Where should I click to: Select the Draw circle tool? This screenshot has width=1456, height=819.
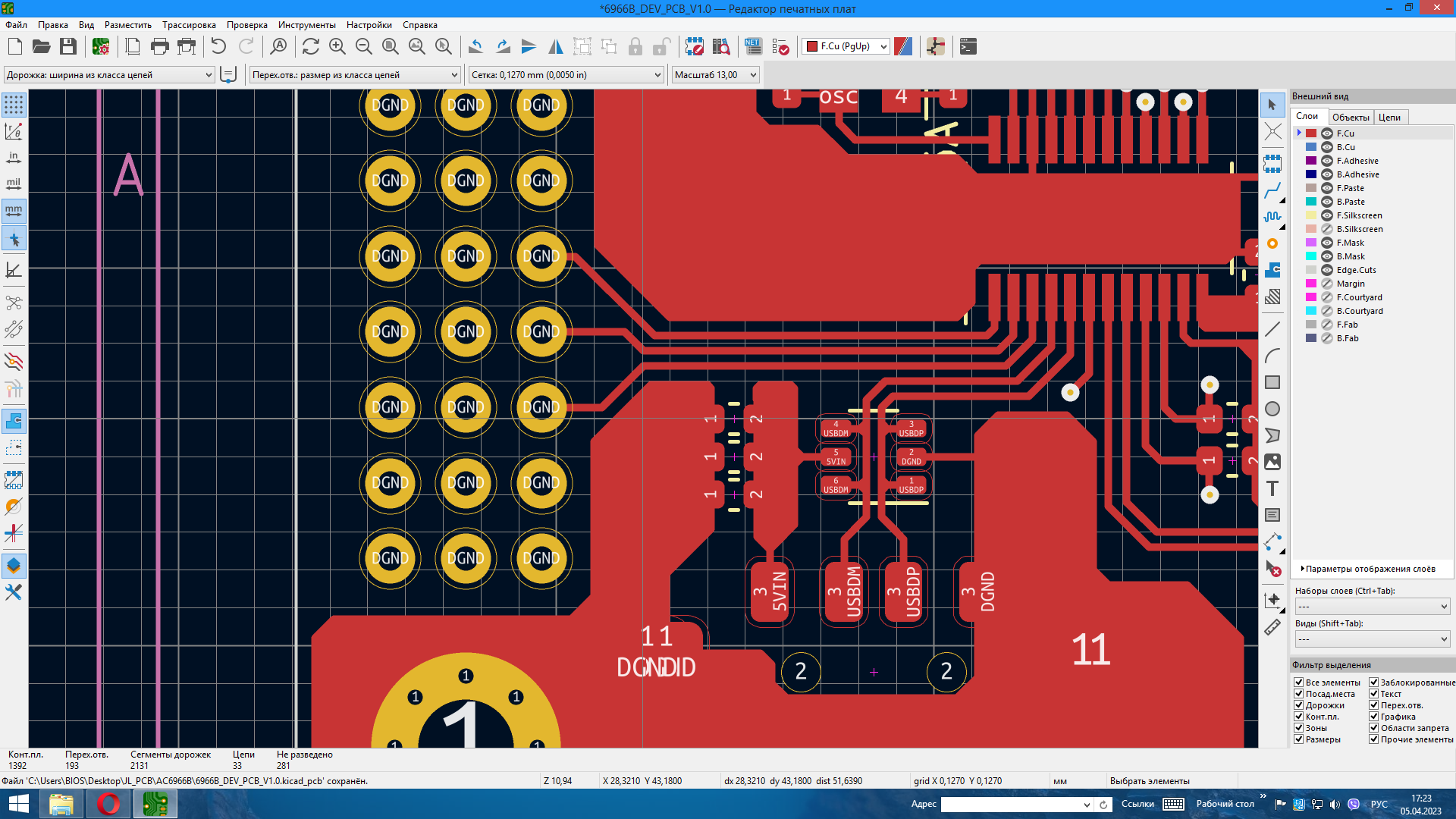(1272, 409)
